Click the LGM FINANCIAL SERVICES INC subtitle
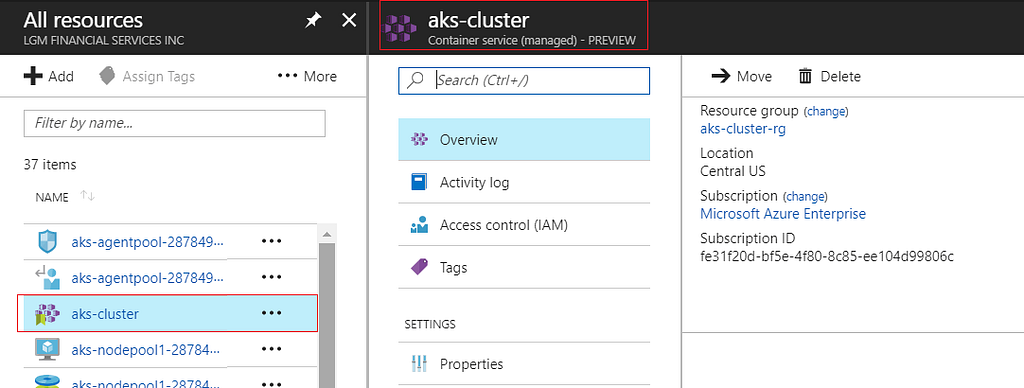Viewport: 1024px width, 388px height. point(104,40)
